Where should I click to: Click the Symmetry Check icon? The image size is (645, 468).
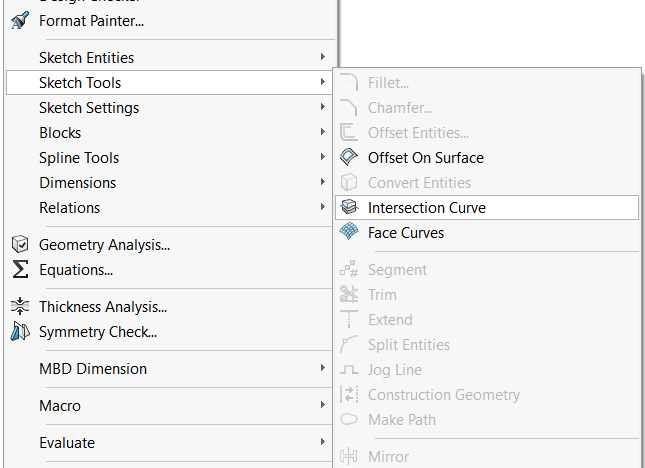point(19,332)
